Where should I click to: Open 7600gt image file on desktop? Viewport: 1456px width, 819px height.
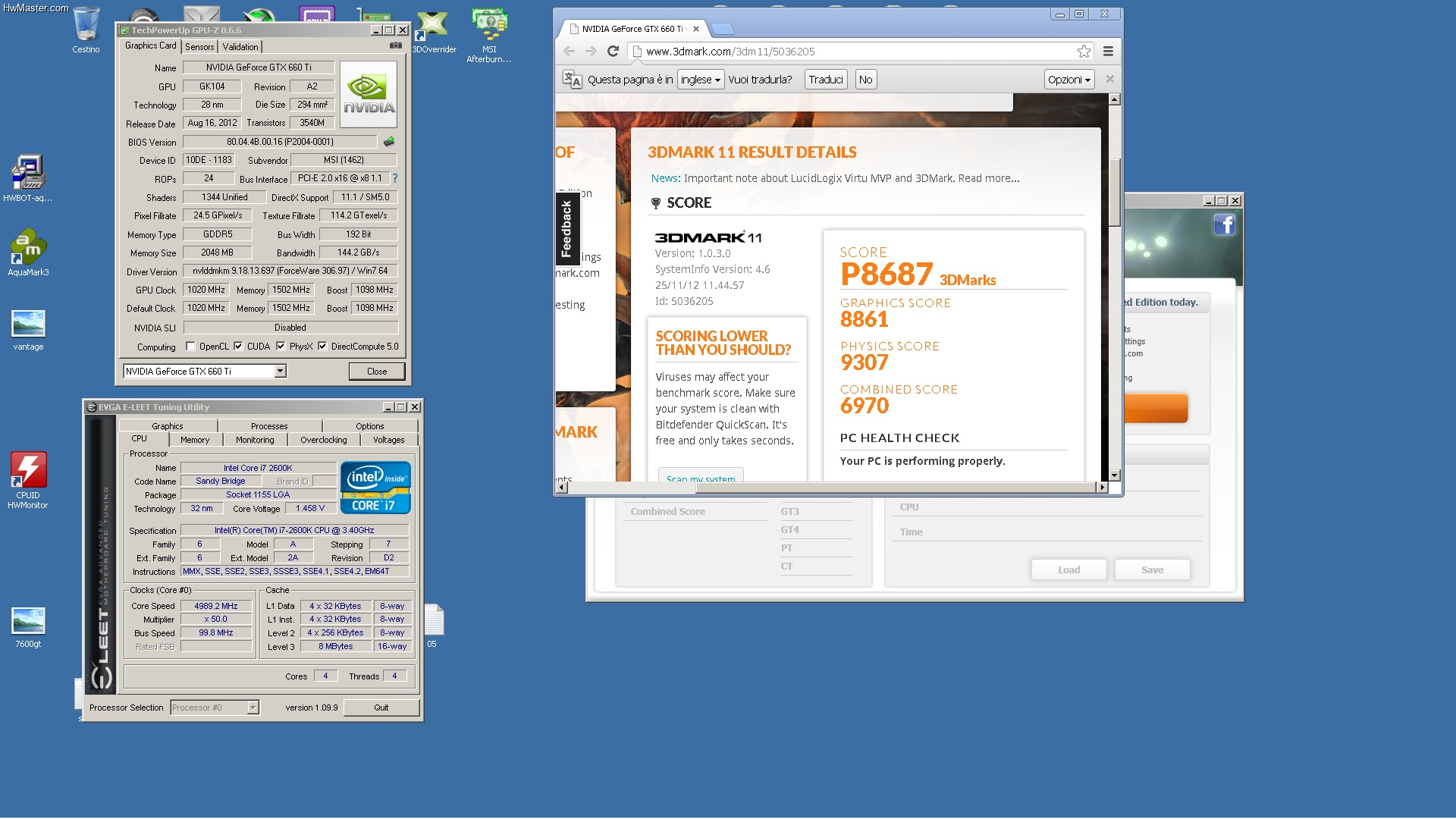pos(28,627)
